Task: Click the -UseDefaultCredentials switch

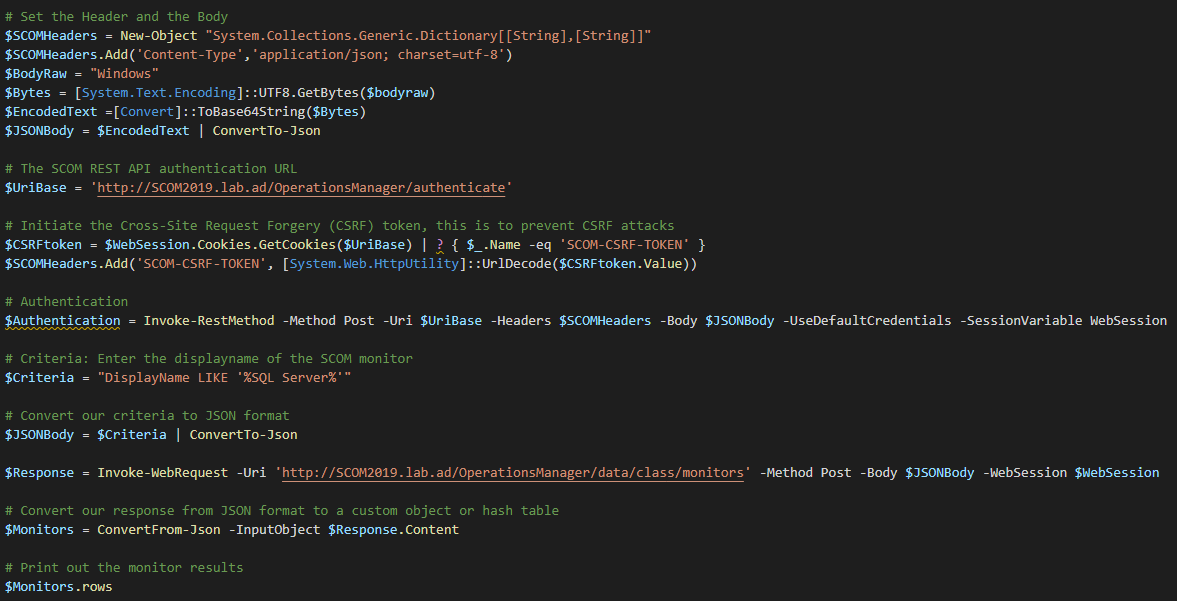Action: pyautogui.click(x=867, y=320)
